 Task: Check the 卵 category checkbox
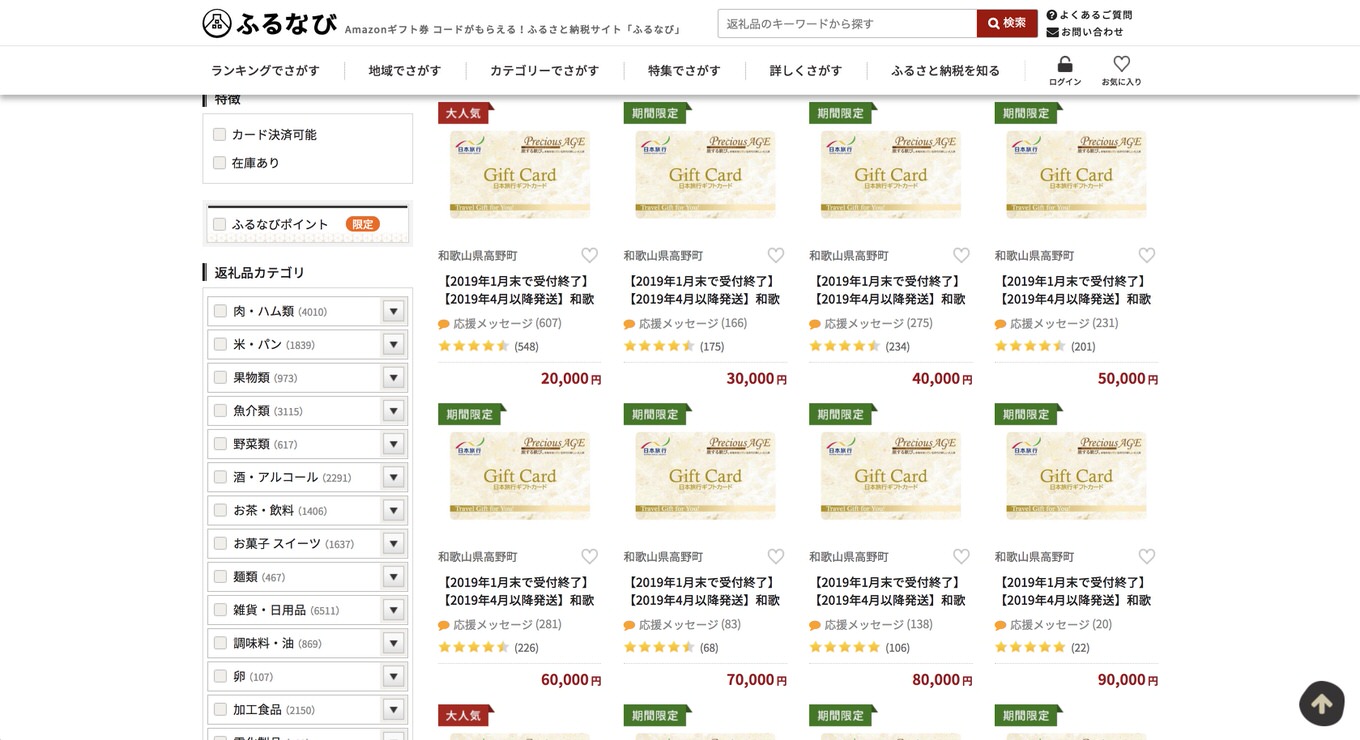[x=220, y=676]
